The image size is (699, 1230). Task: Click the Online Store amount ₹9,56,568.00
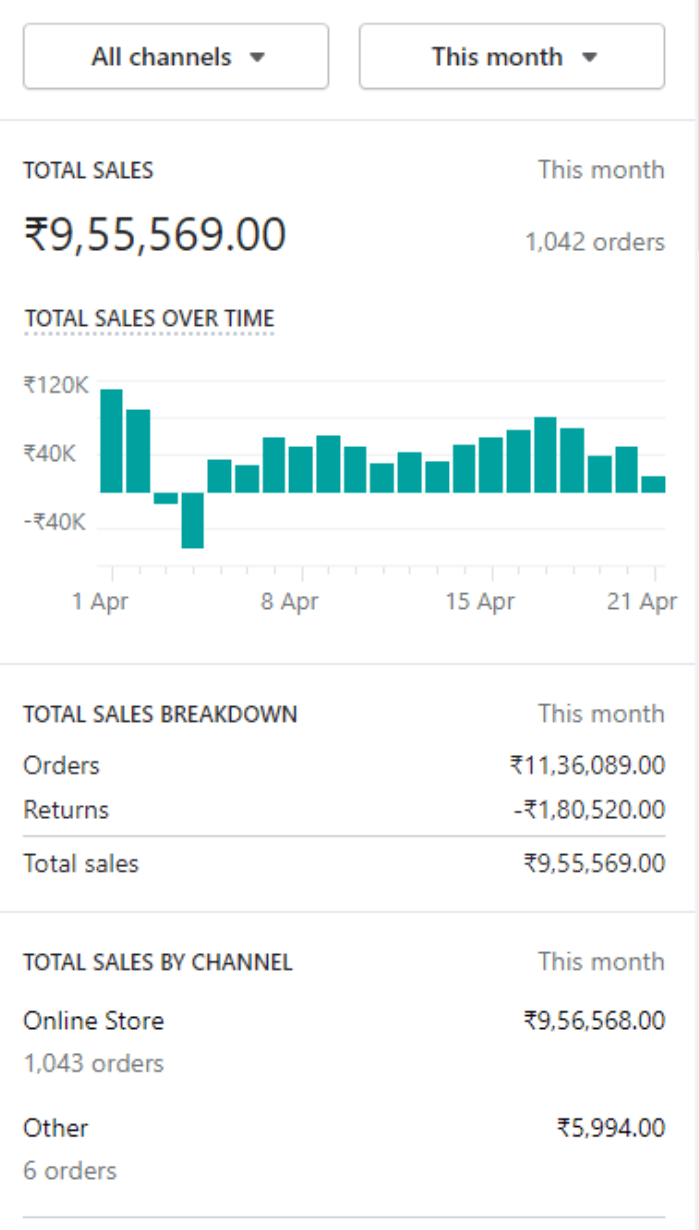[x=594, y=1021]
